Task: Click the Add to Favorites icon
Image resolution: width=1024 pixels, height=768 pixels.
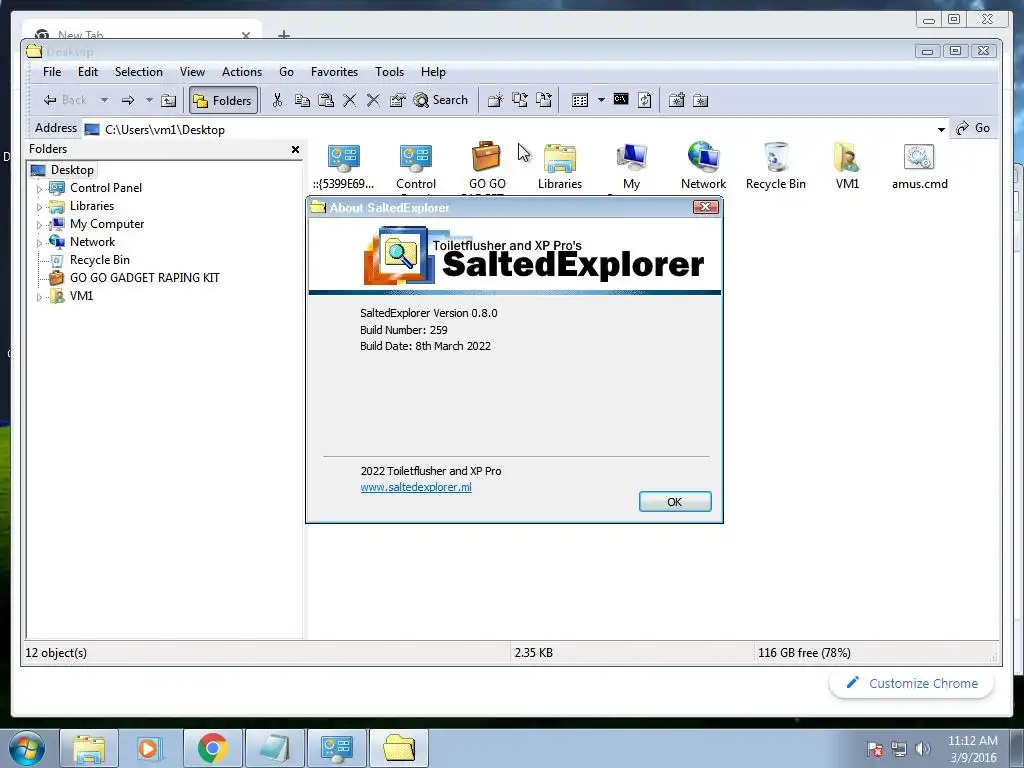Action: point(677,100)
